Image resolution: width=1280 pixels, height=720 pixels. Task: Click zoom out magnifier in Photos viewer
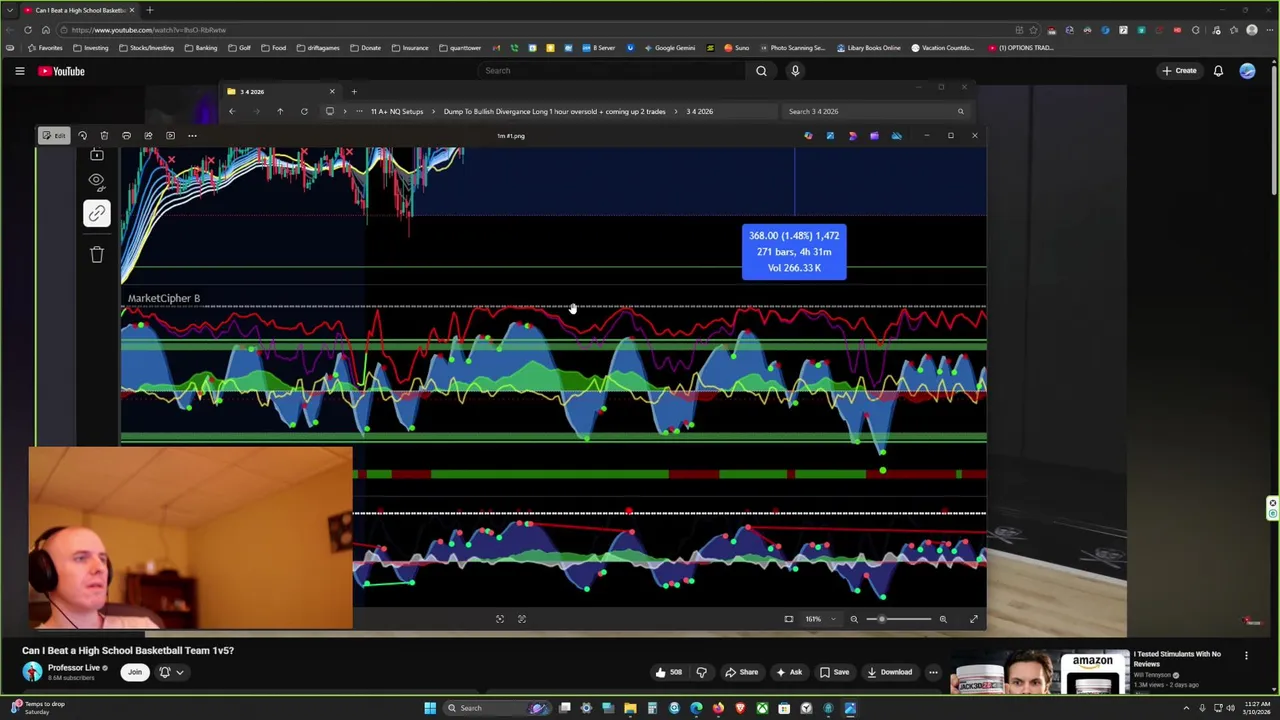coord(854,619)
